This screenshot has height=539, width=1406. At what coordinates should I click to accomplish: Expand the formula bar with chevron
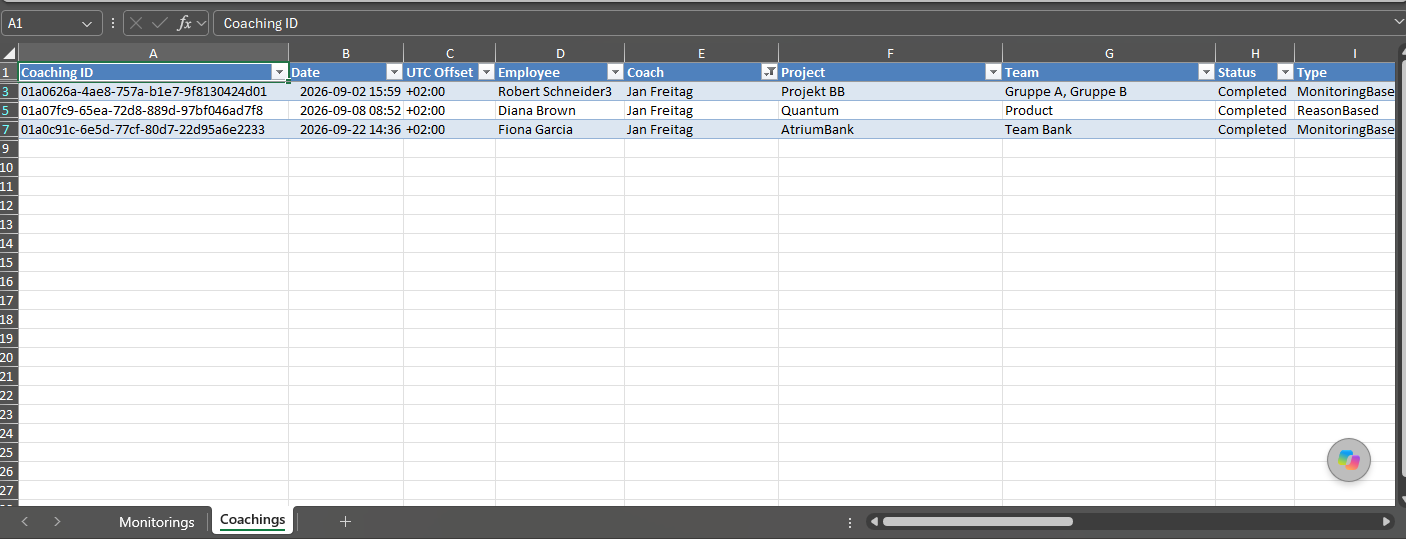[x=1398, y=22]
